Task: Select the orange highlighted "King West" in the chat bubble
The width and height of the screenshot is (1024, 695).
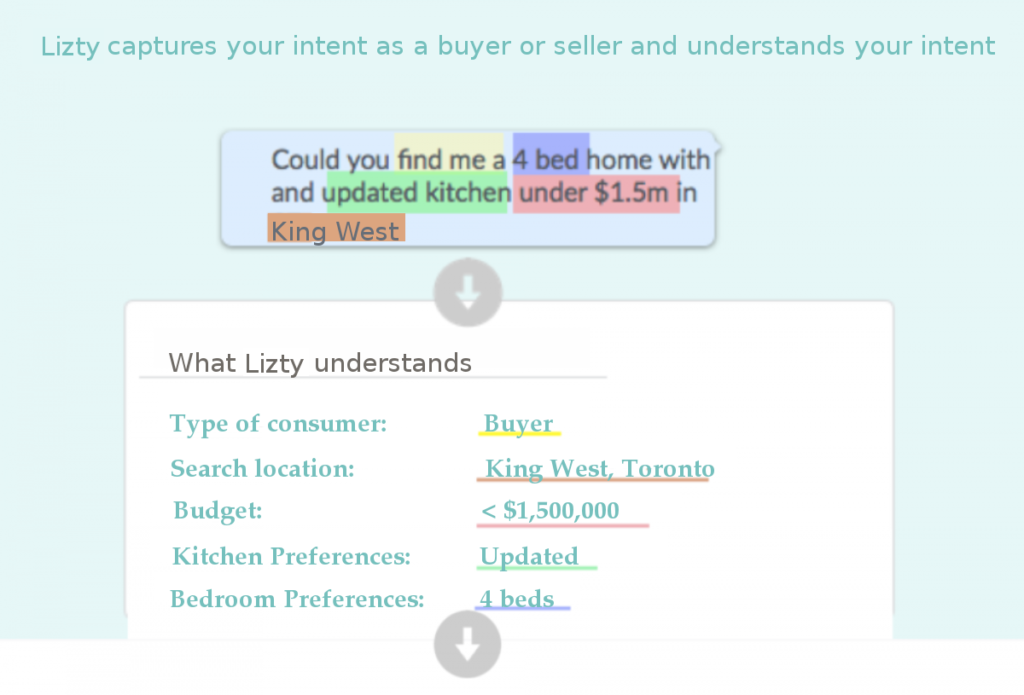Action: pos(335,231)
